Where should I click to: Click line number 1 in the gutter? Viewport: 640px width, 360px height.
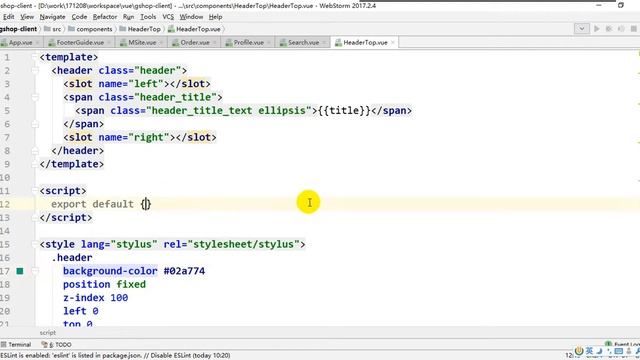pyautogui.click(x=7, y=57)
